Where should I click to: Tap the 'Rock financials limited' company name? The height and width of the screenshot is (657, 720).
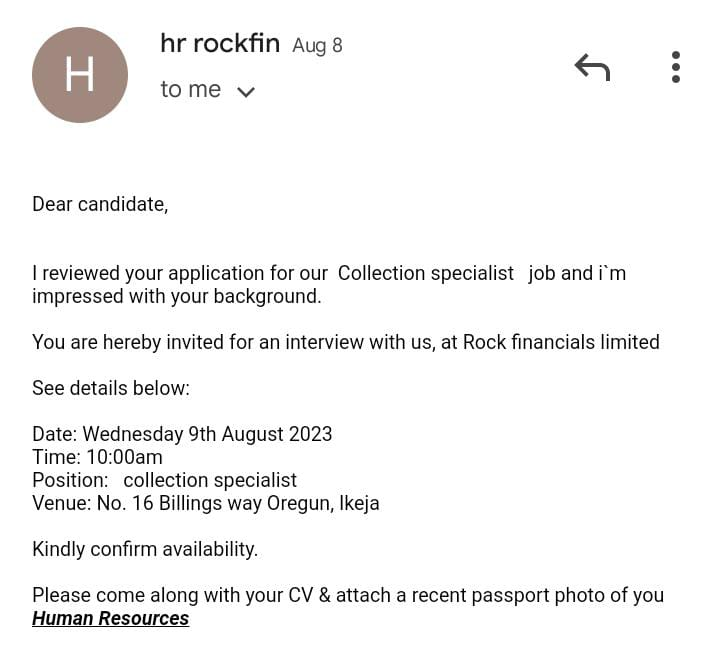(561, 342)
